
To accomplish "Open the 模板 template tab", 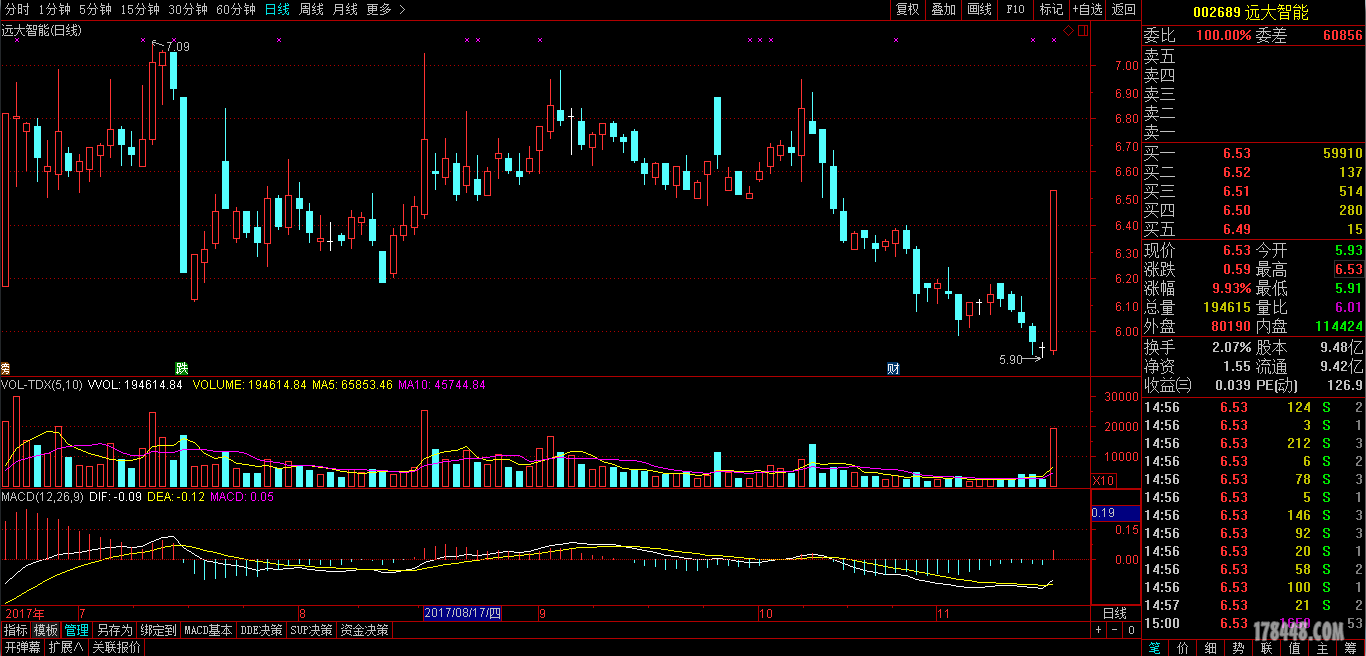I will coord(46,630).
